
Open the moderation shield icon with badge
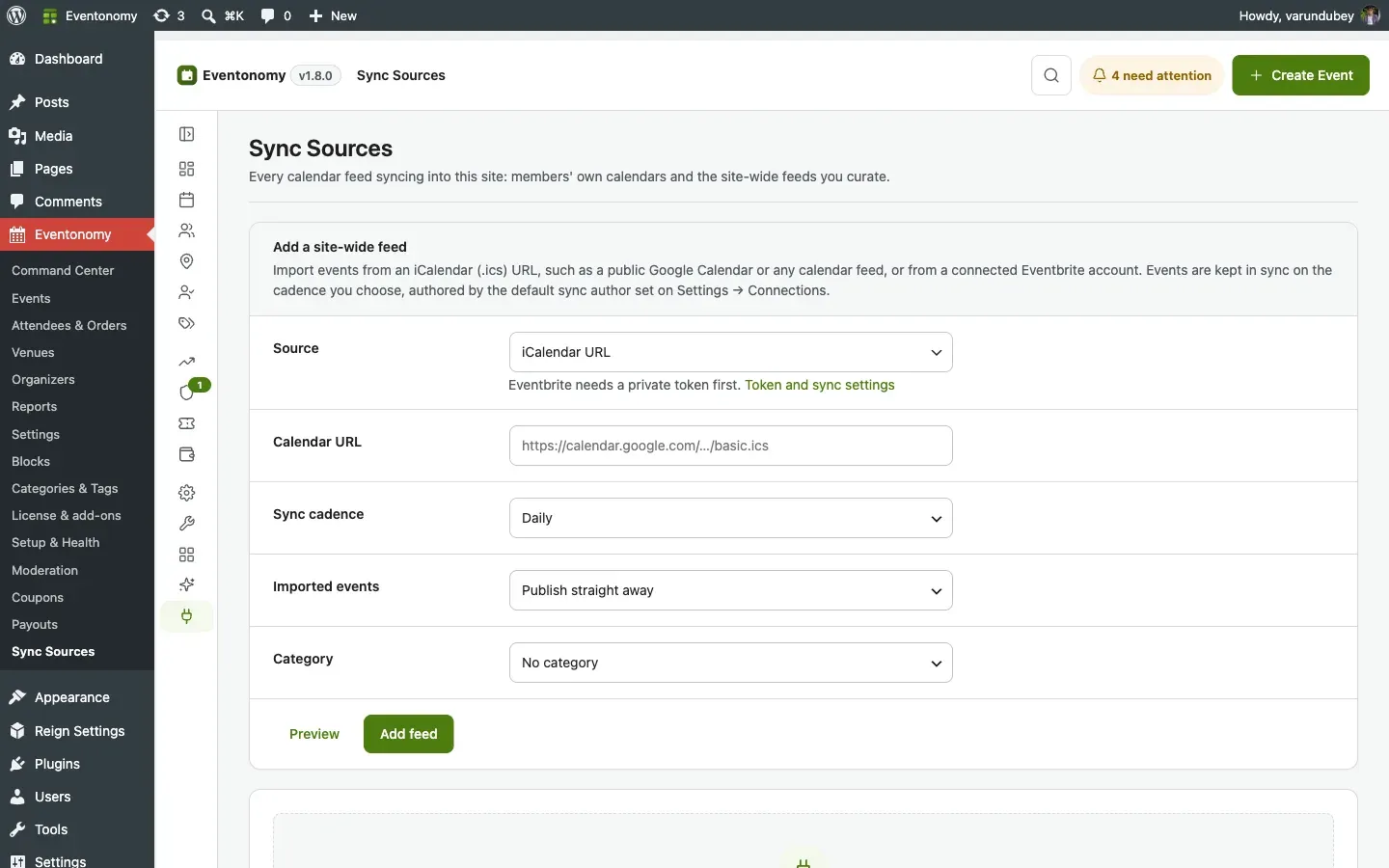[187, 393]
